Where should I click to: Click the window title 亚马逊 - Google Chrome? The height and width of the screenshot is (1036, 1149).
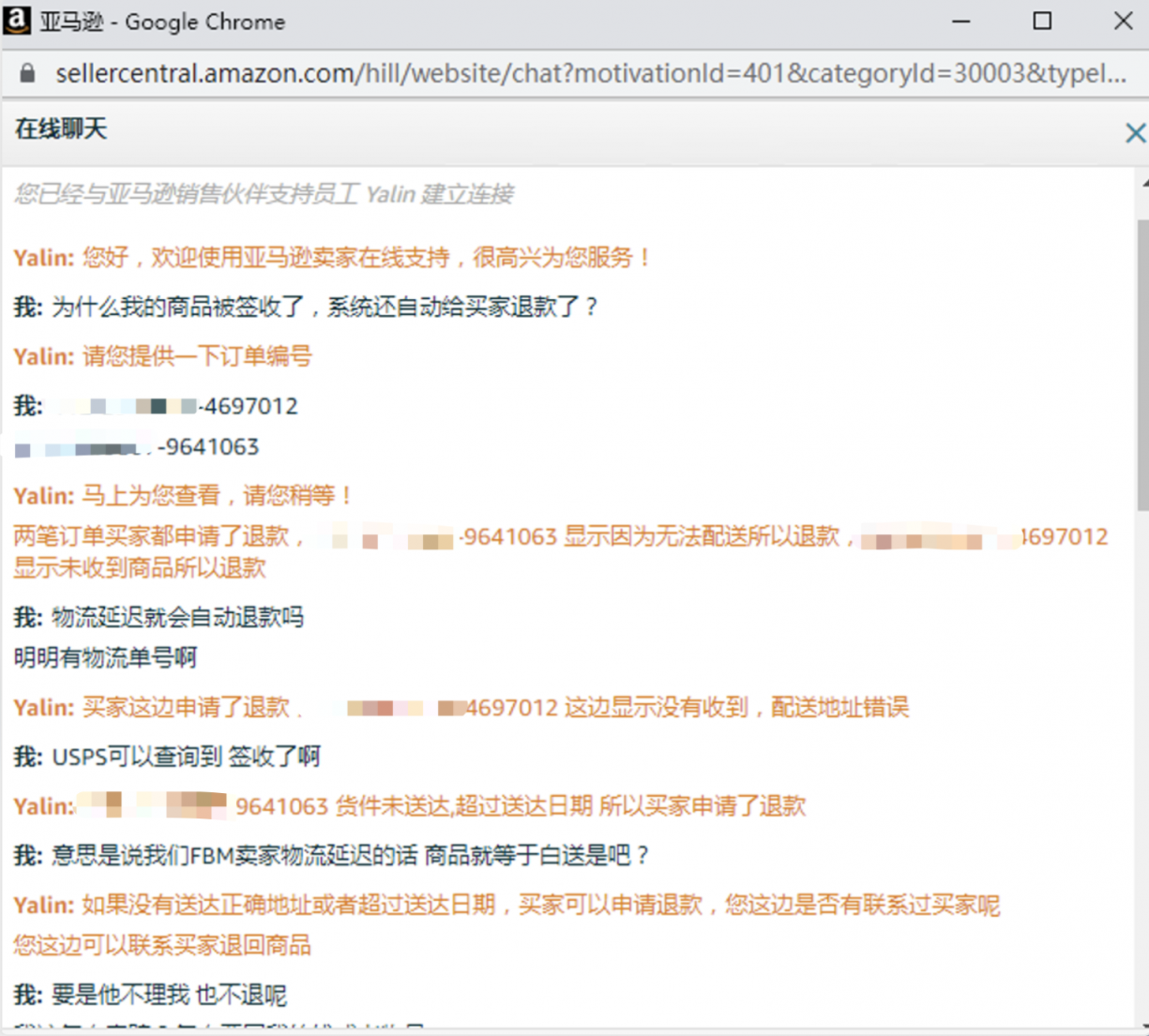pos(162,22)
